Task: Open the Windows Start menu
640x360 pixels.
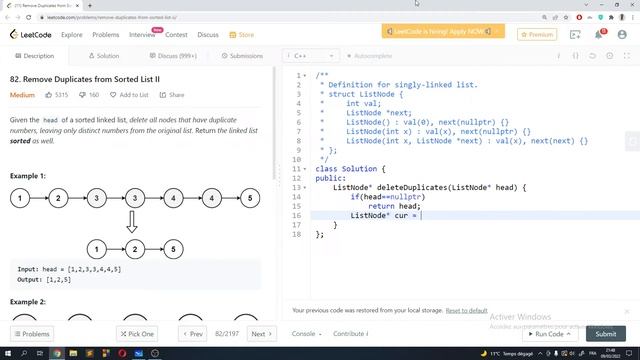Action: click(x=8, y=353)
